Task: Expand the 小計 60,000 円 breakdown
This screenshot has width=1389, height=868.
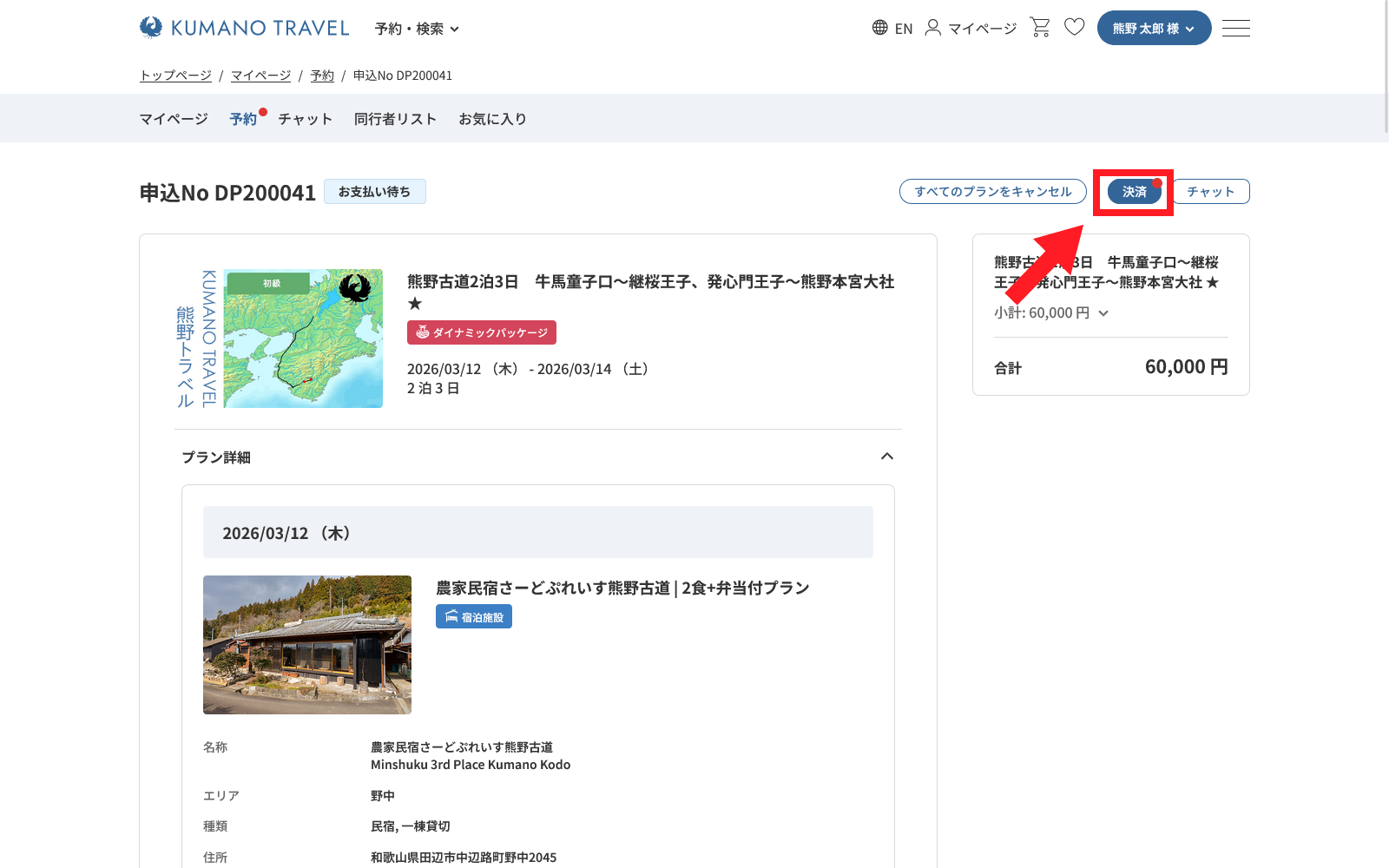Action: click(x=1051, y=313)
